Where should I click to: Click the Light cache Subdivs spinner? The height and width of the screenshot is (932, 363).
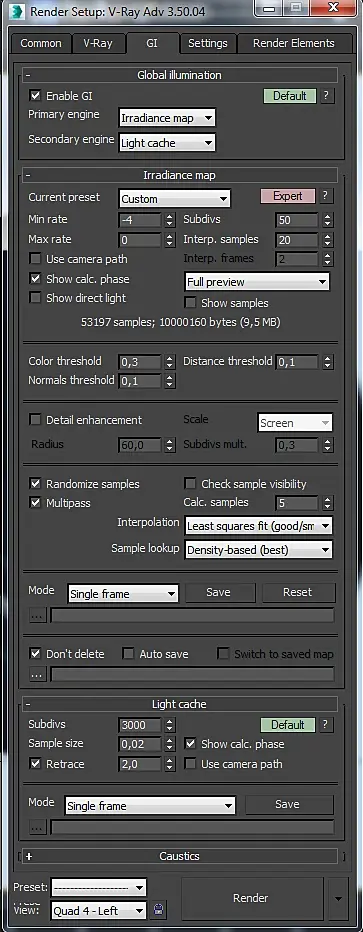[170, 725]
